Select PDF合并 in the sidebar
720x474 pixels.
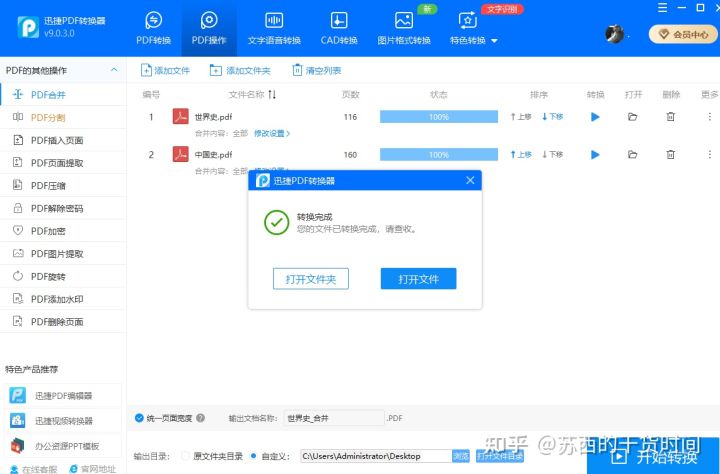63,95
